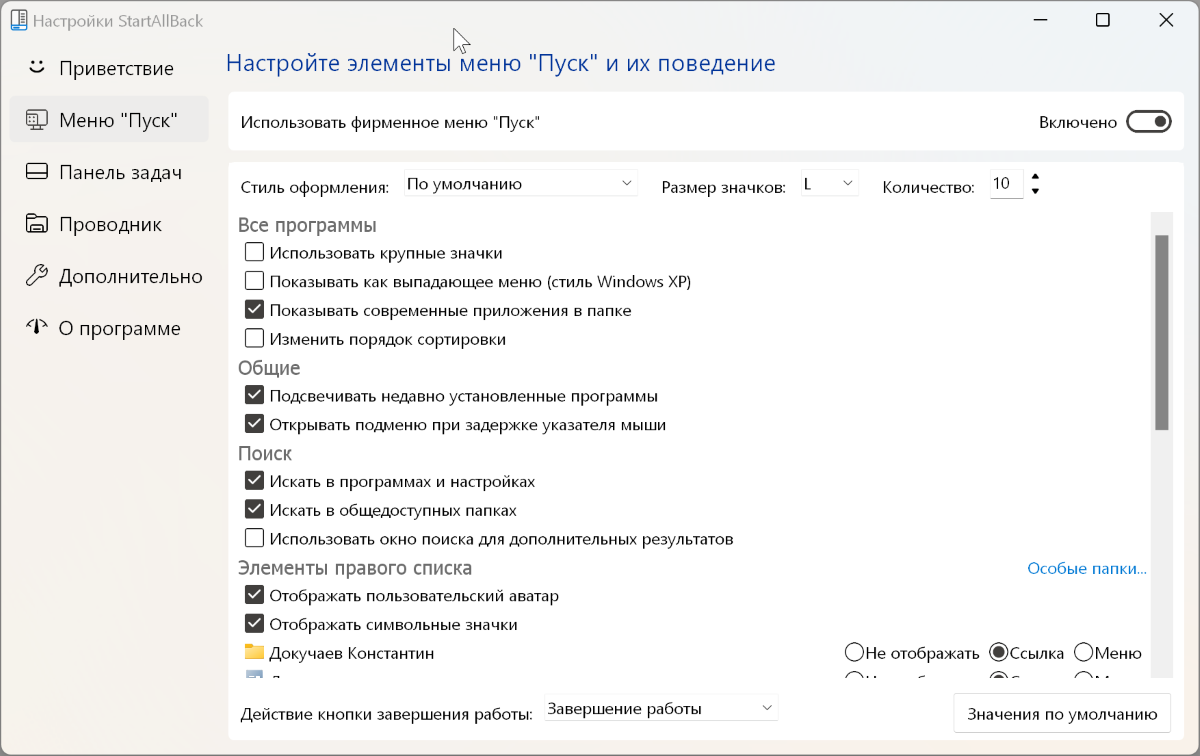Uncheck Показывать современные приложения в папке
Viewport: 1200px width, 756px height.
[x=254, y=310]
